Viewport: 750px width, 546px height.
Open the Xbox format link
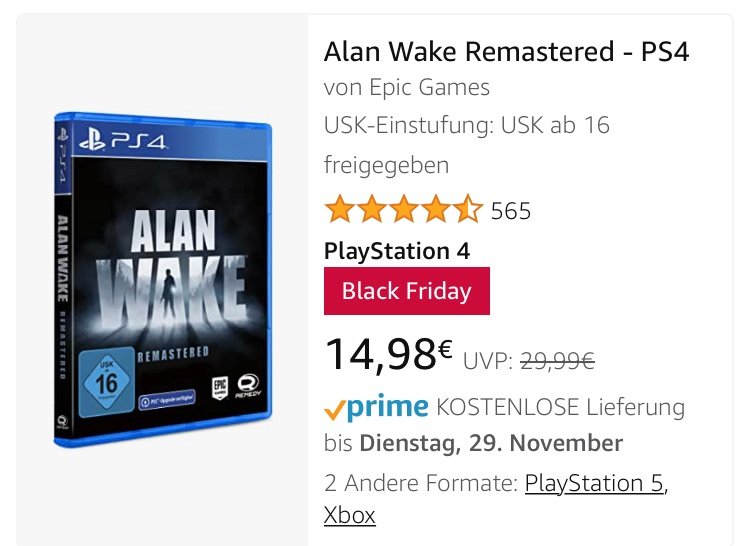click(x=350, y=515)
